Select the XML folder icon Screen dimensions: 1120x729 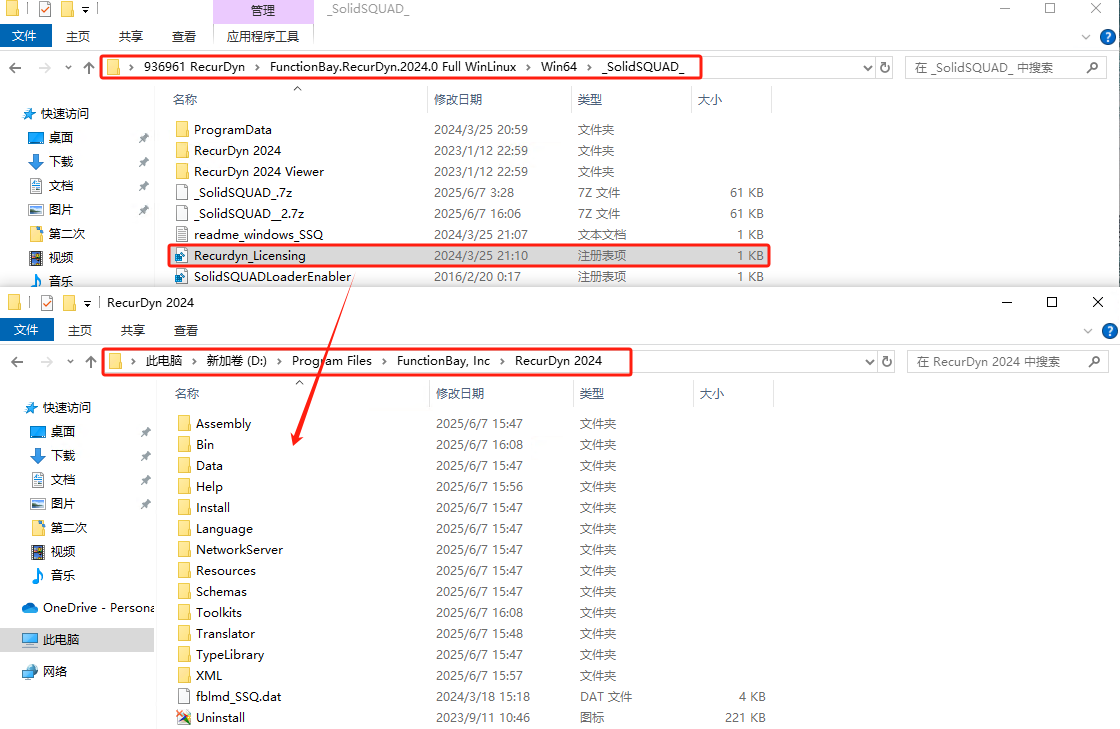click(x=185, y=675)
